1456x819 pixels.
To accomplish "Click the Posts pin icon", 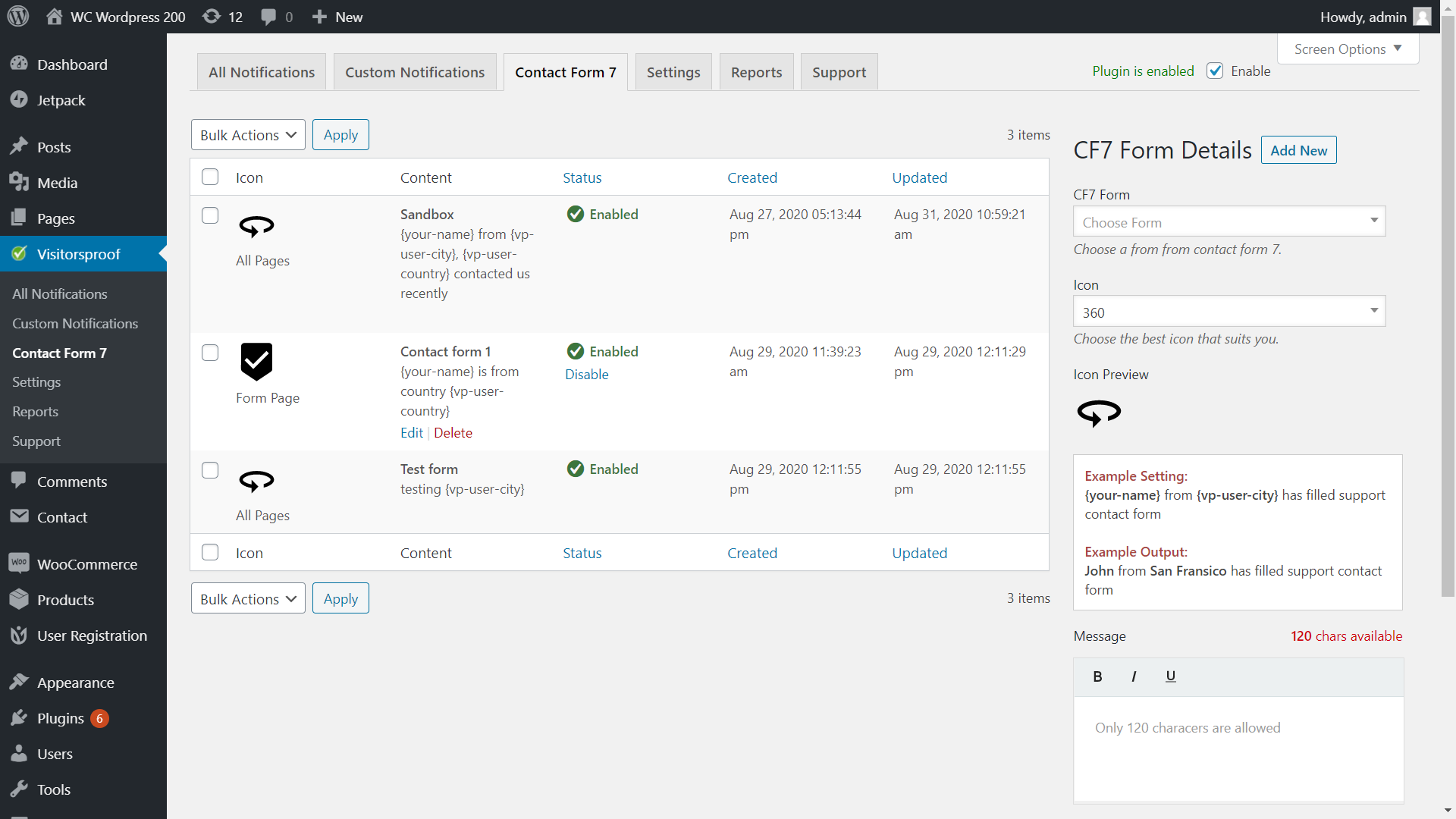I will 19,147.
